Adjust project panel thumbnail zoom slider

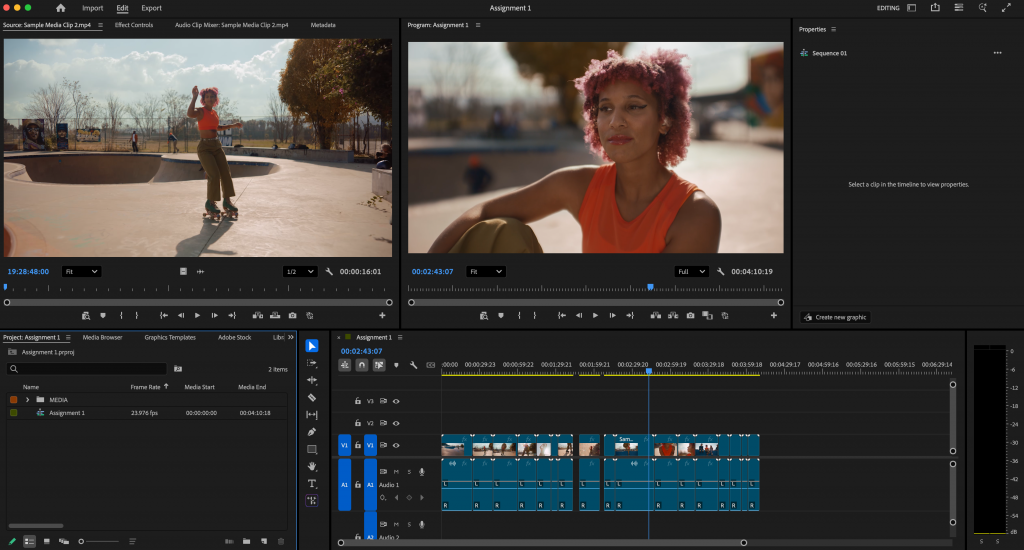click(82, 541)
